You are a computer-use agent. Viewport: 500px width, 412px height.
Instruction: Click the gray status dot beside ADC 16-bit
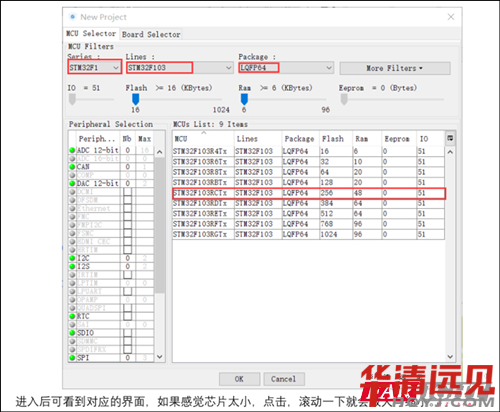(x=72, y=158)
